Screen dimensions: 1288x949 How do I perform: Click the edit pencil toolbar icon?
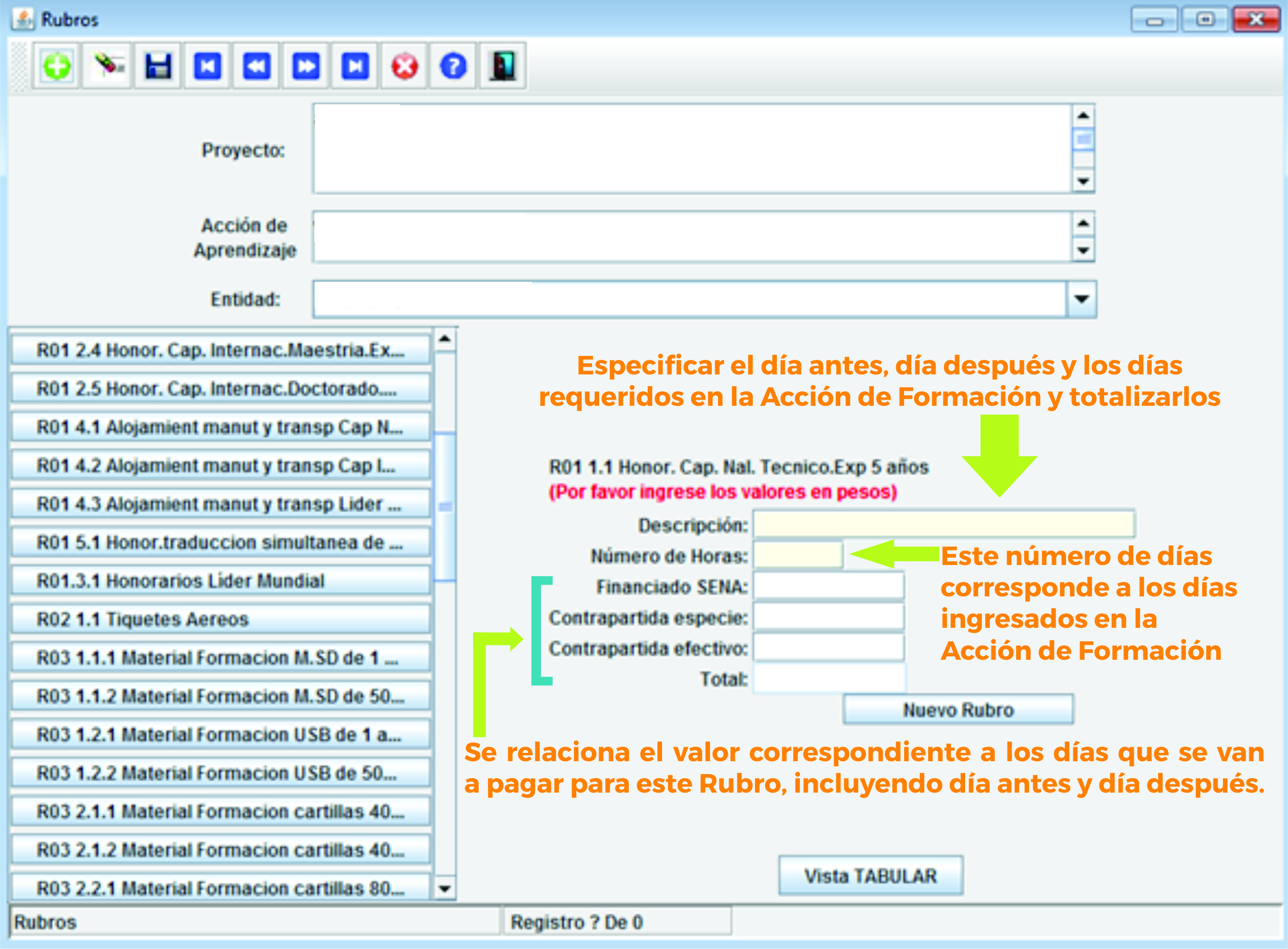click(108, 66)
